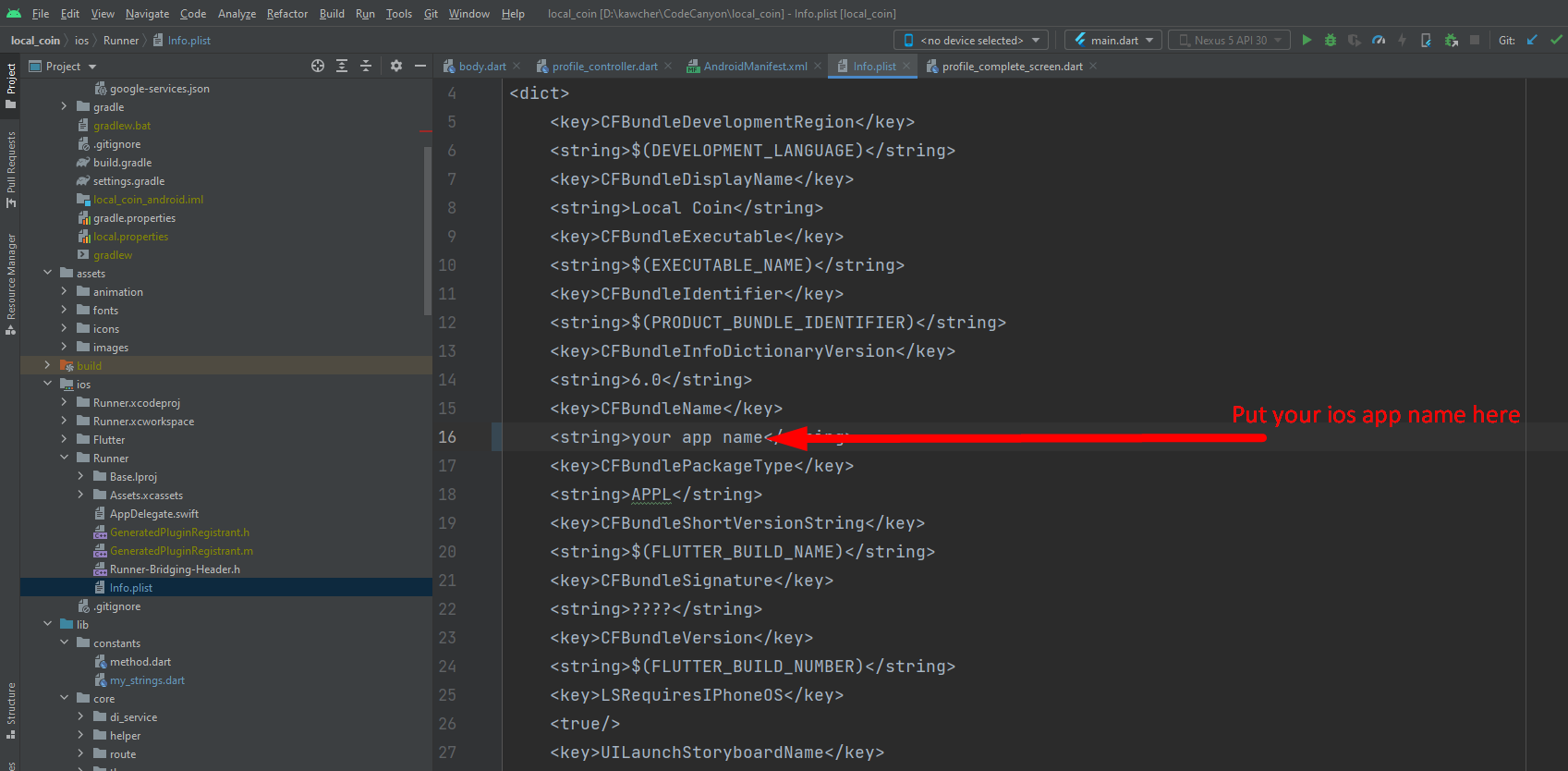Hide the Project tool window panel
1568x771 pixels.
[420, 66]
